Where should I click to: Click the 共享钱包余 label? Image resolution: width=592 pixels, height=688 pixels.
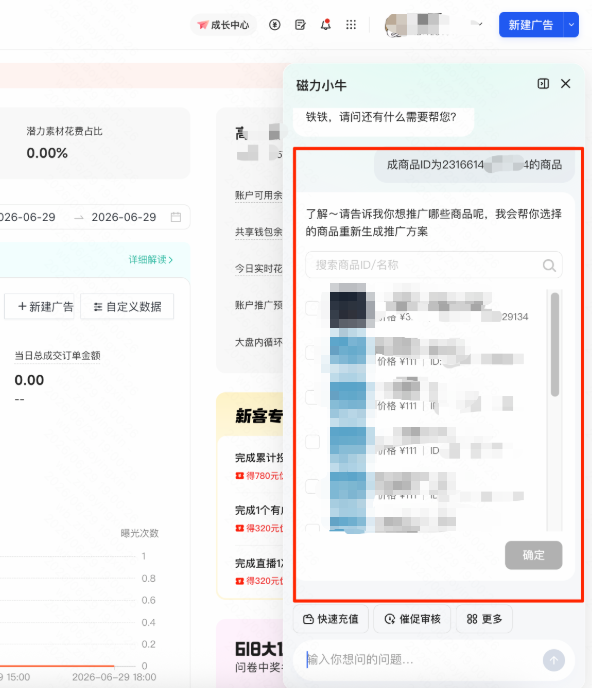[258, 232]
